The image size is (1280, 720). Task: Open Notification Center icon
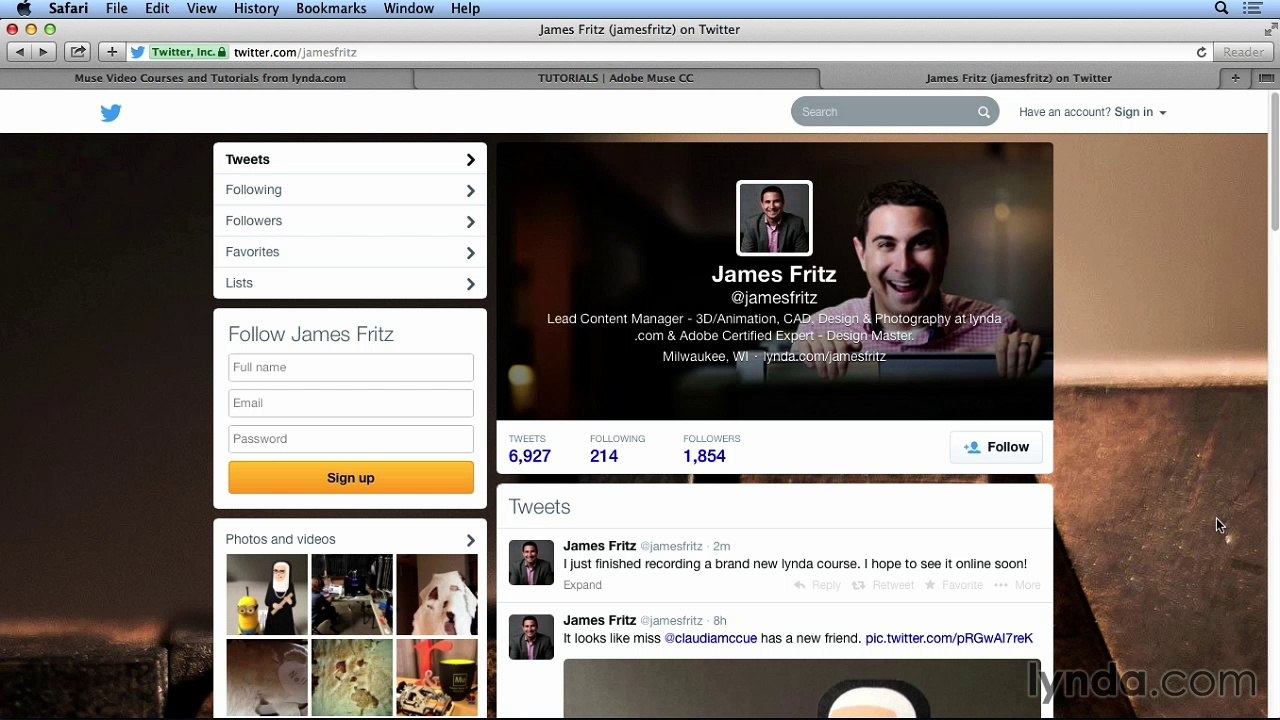click(1253, 9)
